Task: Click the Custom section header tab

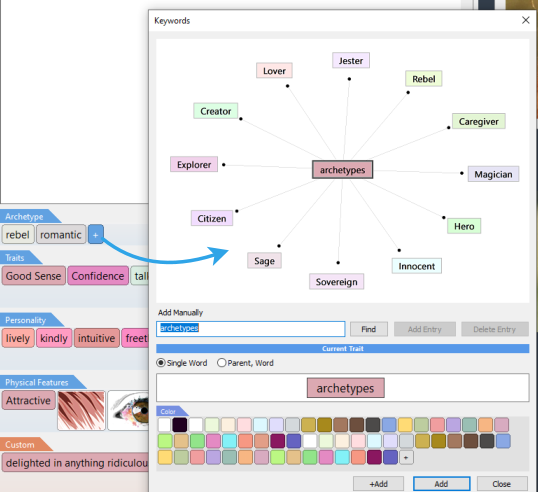Action: click(20, 445)
